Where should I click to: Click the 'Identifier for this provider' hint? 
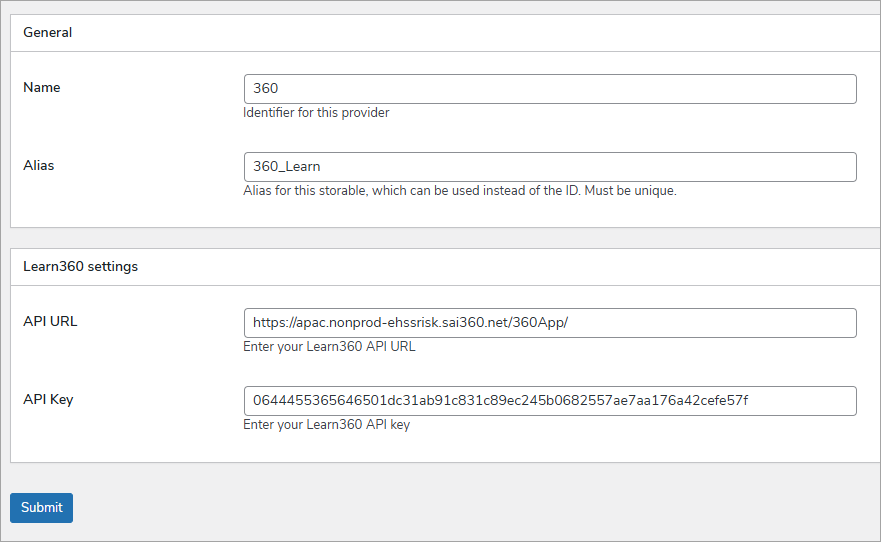pos(316,113)
